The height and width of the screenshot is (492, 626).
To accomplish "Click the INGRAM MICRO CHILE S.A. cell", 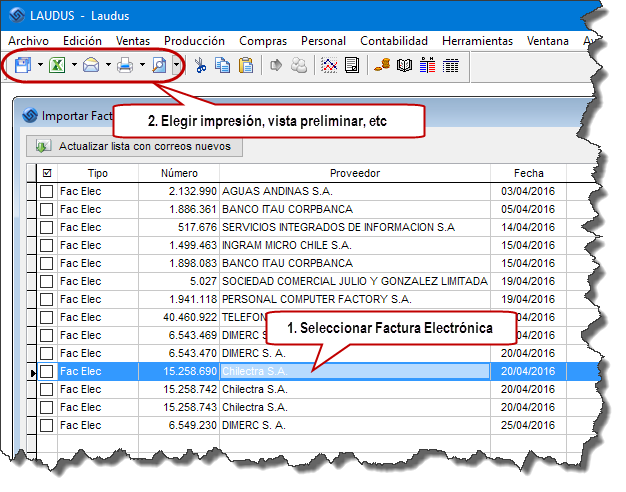I will [x=355, y=245].
